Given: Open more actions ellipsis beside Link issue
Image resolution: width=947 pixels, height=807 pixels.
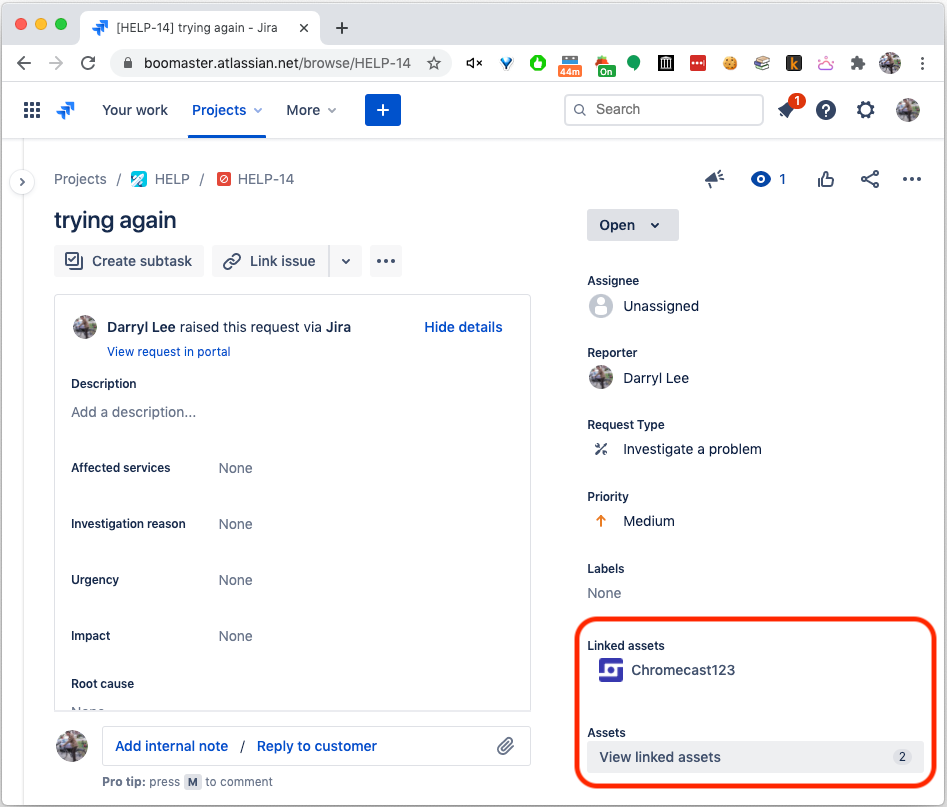Looking at the screenshot, I should coord(386,261).
